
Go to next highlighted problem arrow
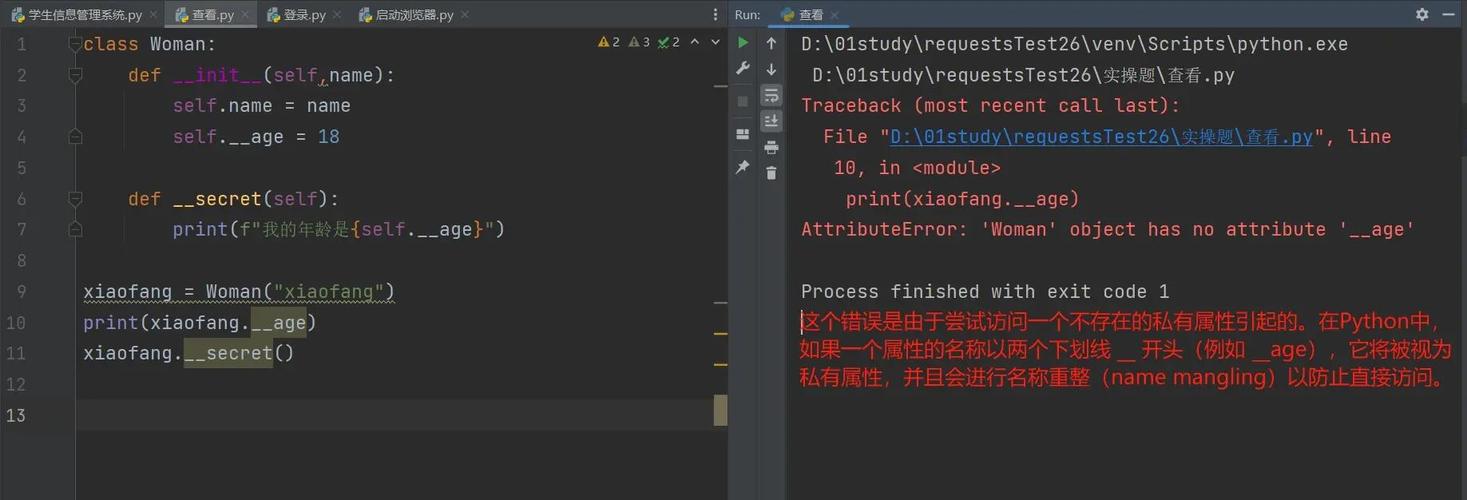716,42
